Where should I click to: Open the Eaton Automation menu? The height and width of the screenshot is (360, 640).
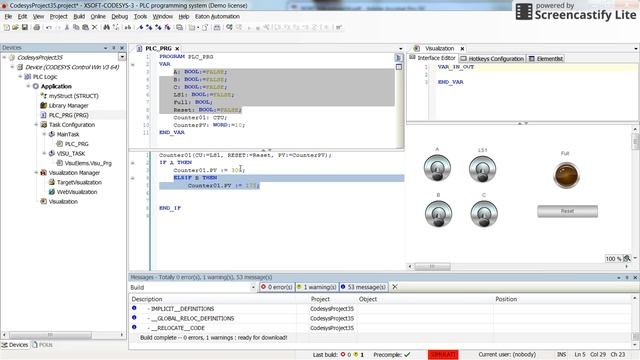pos(217,16)
